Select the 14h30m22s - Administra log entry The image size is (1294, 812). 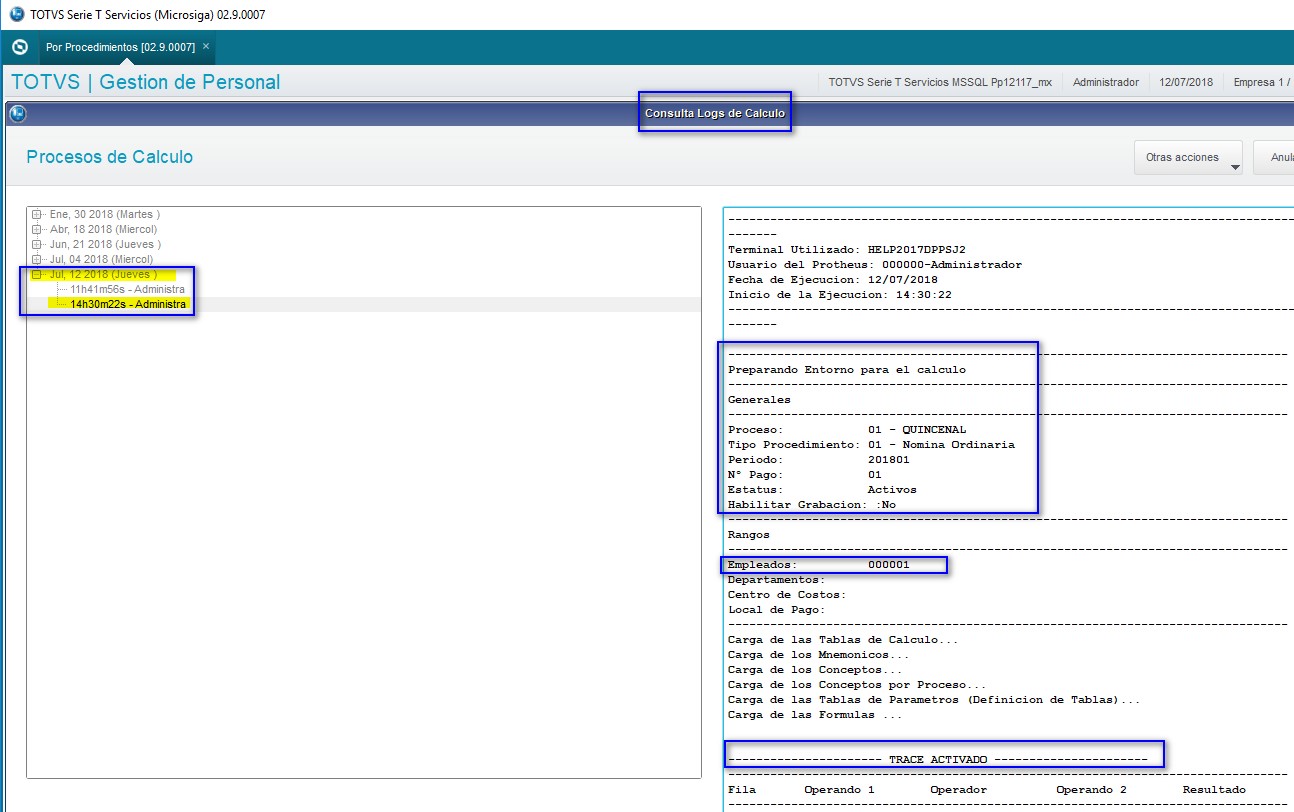point(127,304)
